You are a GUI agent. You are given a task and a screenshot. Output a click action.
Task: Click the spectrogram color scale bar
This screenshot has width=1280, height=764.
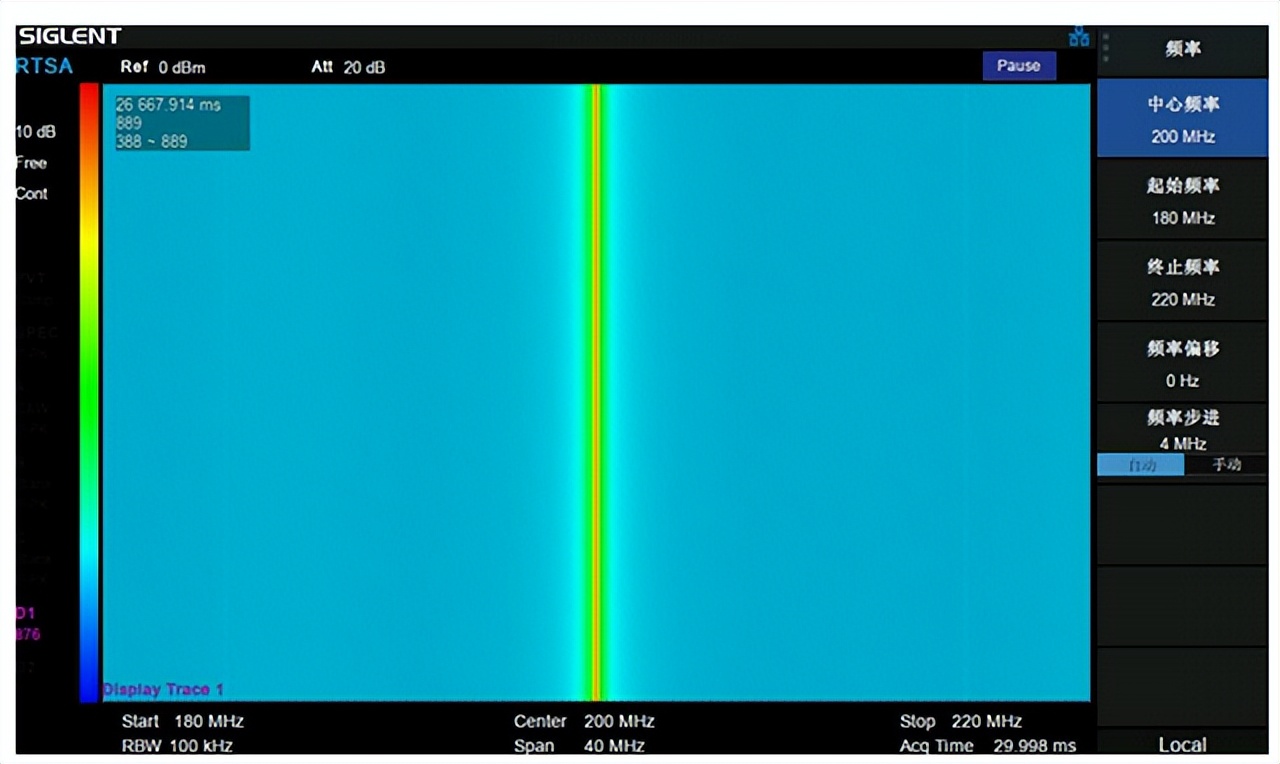point(89,392)
